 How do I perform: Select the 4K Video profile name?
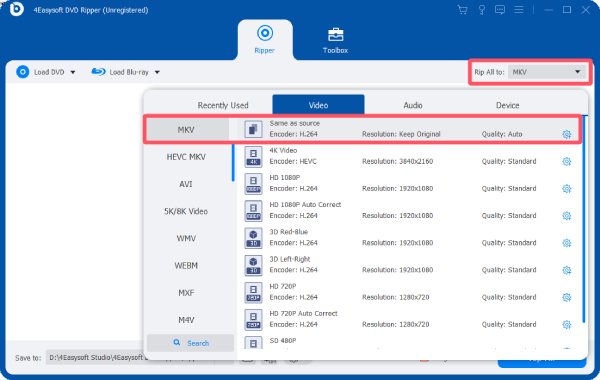[x=283, y=150]
